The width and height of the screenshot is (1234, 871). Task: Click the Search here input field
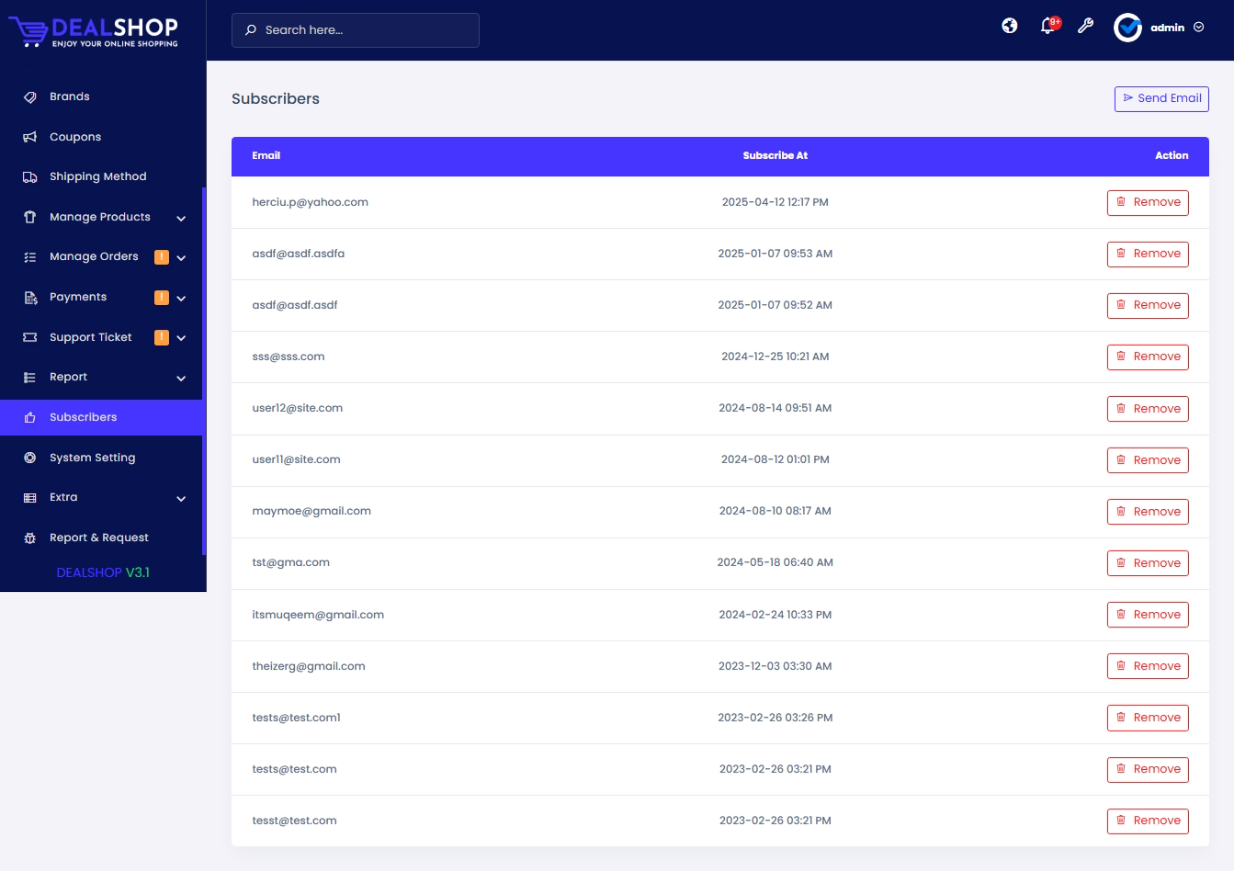point(365,30)
